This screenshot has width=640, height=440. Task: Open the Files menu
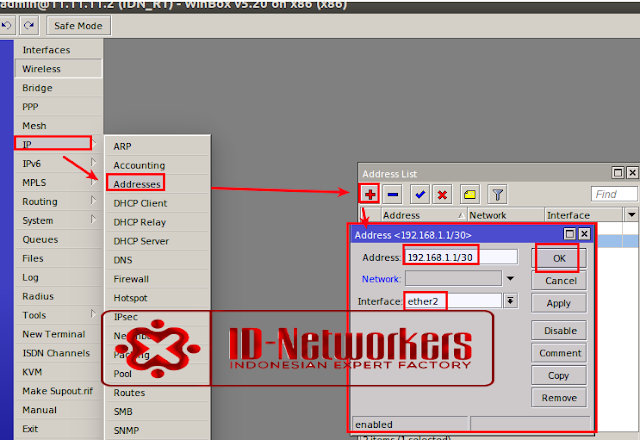tap(58, 258)
